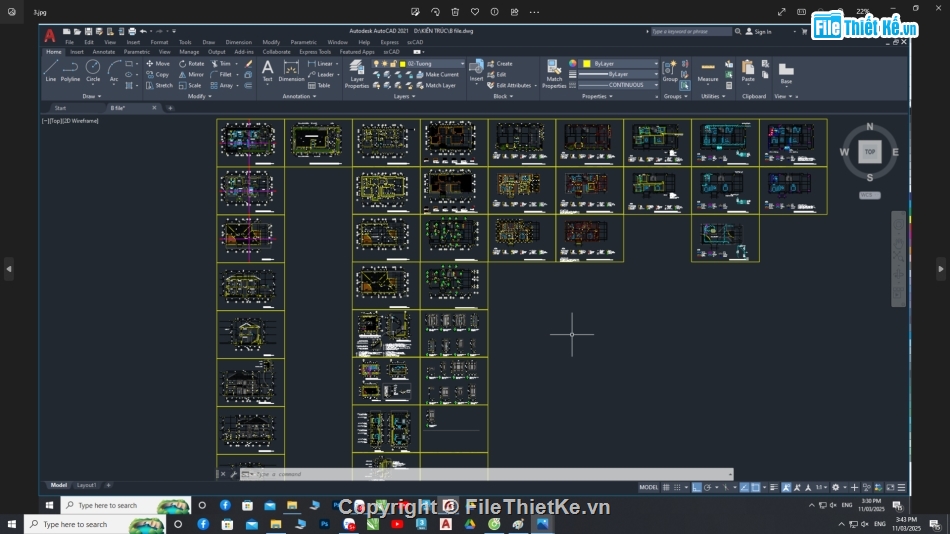
Task: Select the Array tool
Action: click(222, 85)
